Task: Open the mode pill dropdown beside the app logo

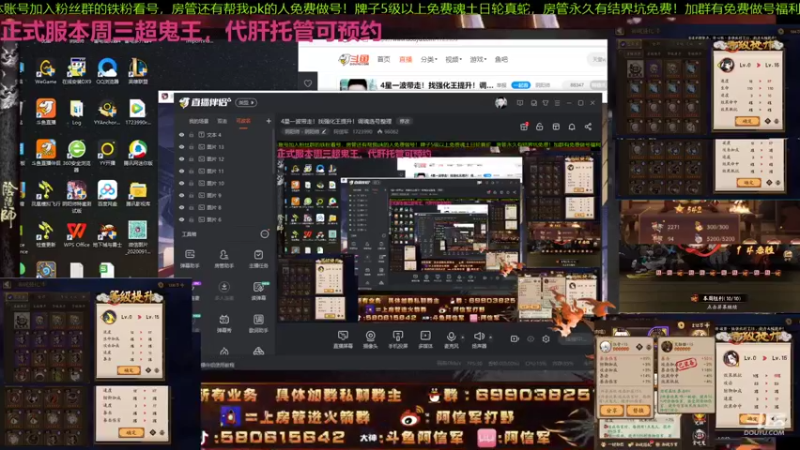Action: (x=246, y=103)
